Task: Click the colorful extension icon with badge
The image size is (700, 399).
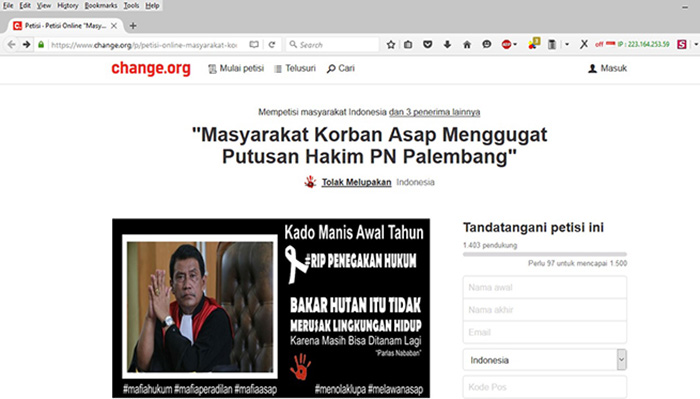Action: (x=533, y=44)
